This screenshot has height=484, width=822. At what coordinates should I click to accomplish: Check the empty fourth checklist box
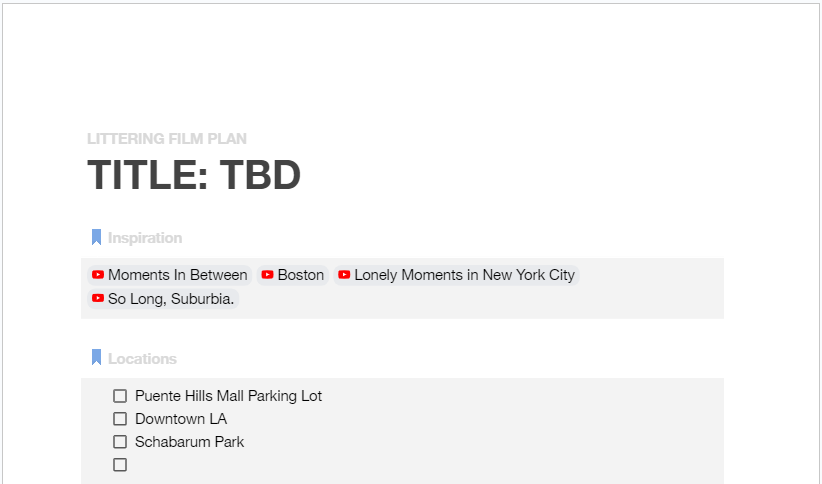(120, 465)
